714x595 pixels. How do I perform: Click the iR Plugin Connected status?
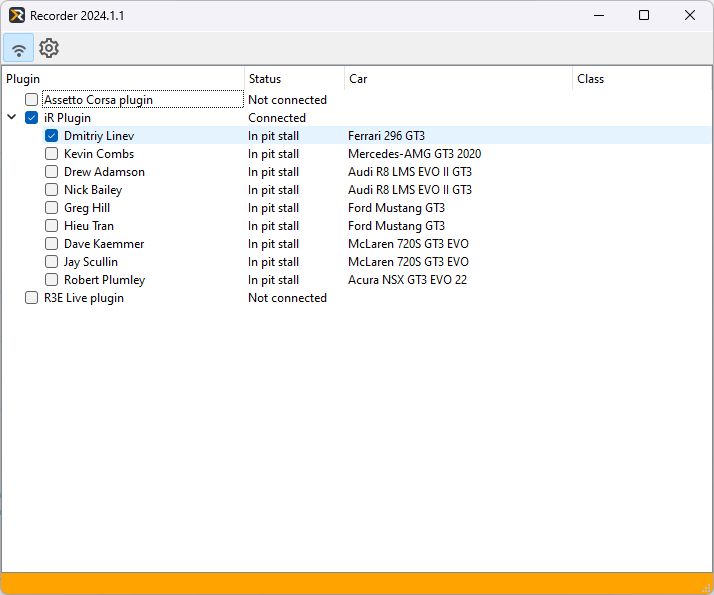(x=276, y=118)
